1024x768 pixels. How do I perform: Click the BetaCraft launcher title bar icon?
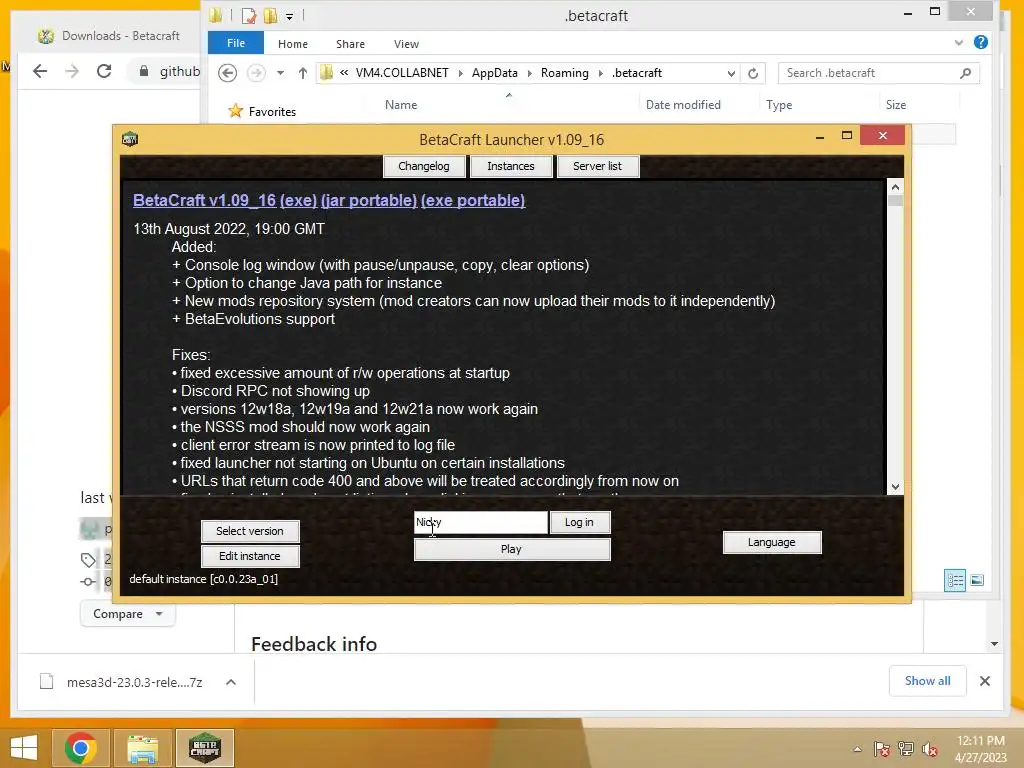(x=130, y=138)
